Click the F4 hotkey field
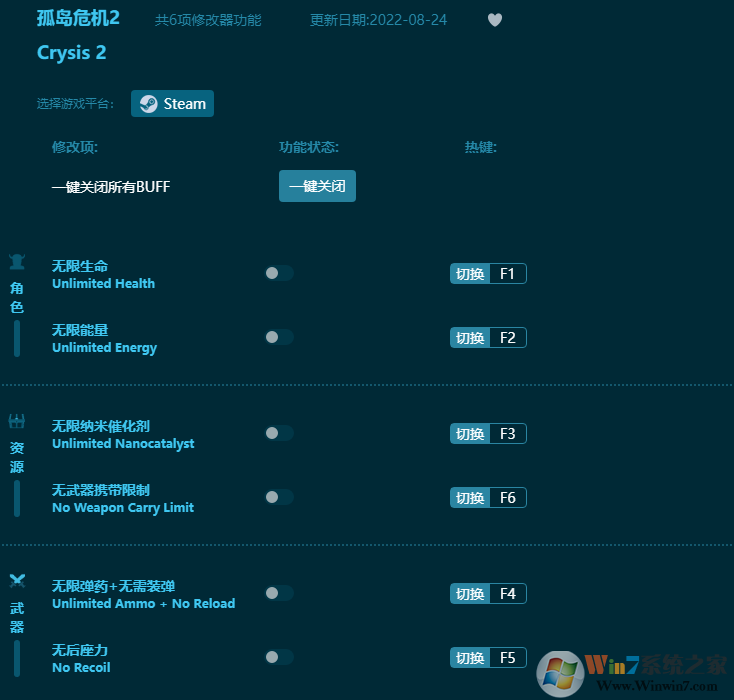This screenshot has height=700, width=734. tap(508, 594)
